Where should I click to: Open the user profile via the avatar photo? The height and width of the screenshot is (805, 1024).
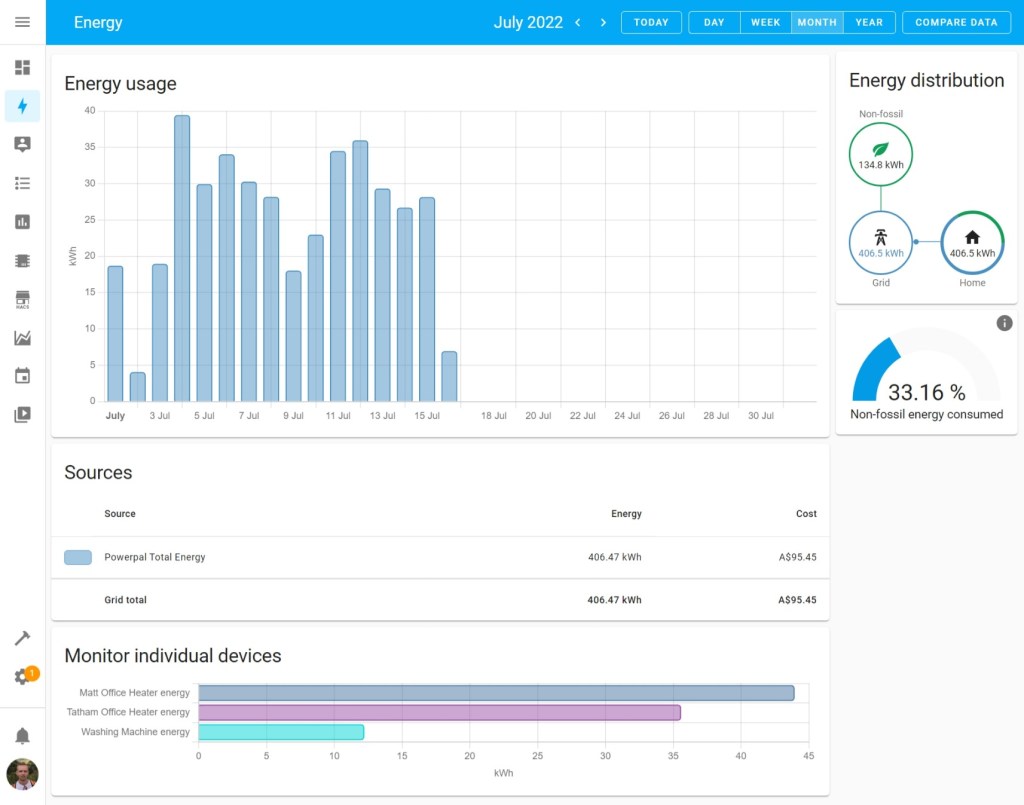click(22, 774)
